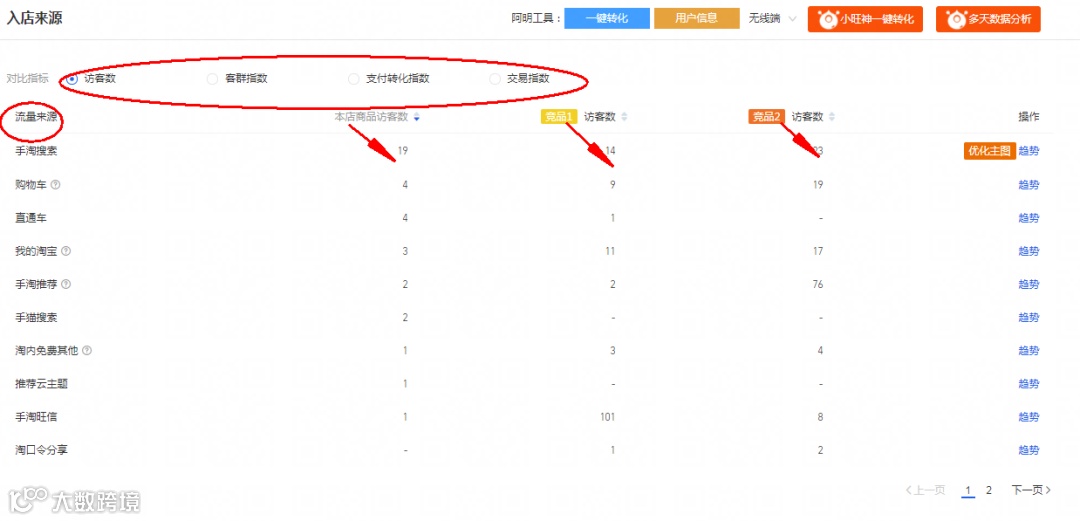Screen dimensions: 1080x521
Task: Select the 支付转化指数 radio button
Action: point(353,79)
